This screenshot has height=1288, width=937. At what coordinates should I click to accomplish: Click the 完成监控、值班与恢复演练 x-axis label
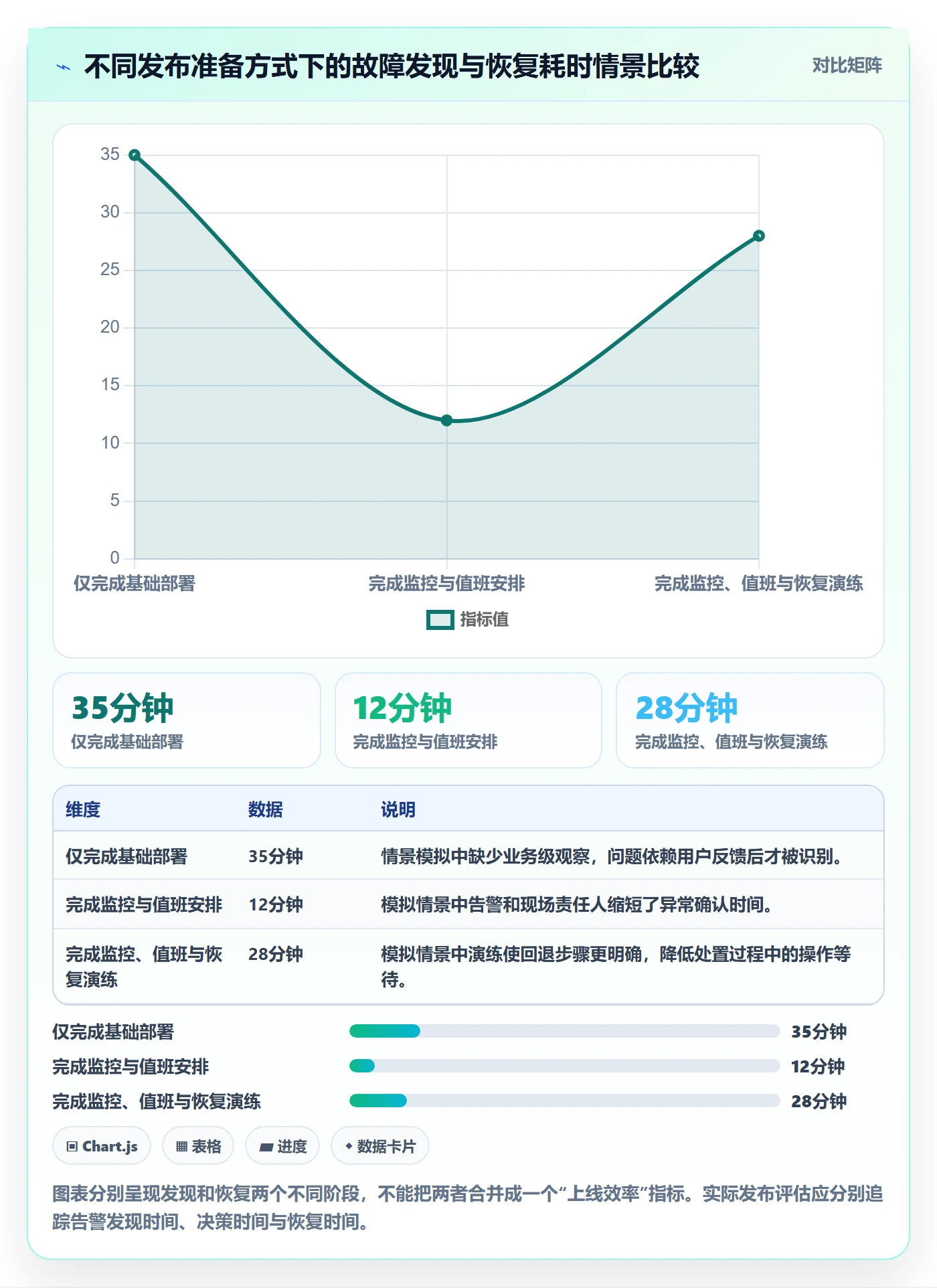pyautogui.click(x=759, y=584)
